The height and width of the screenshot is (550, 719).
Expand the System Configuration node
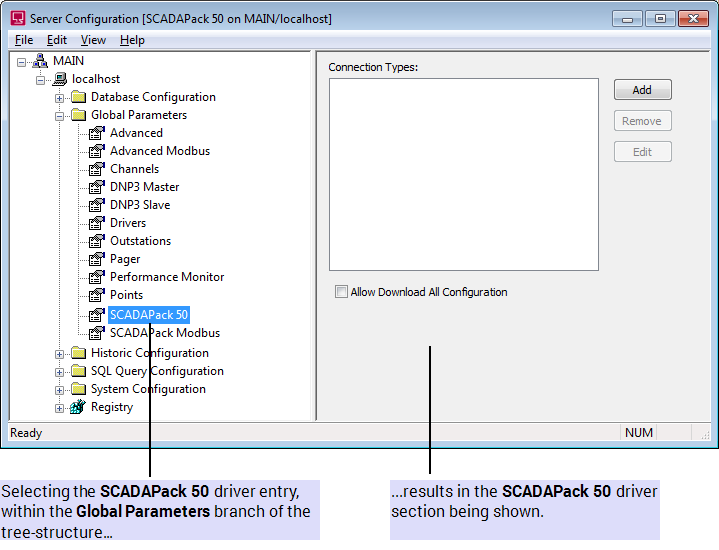[x=60, y=389]
